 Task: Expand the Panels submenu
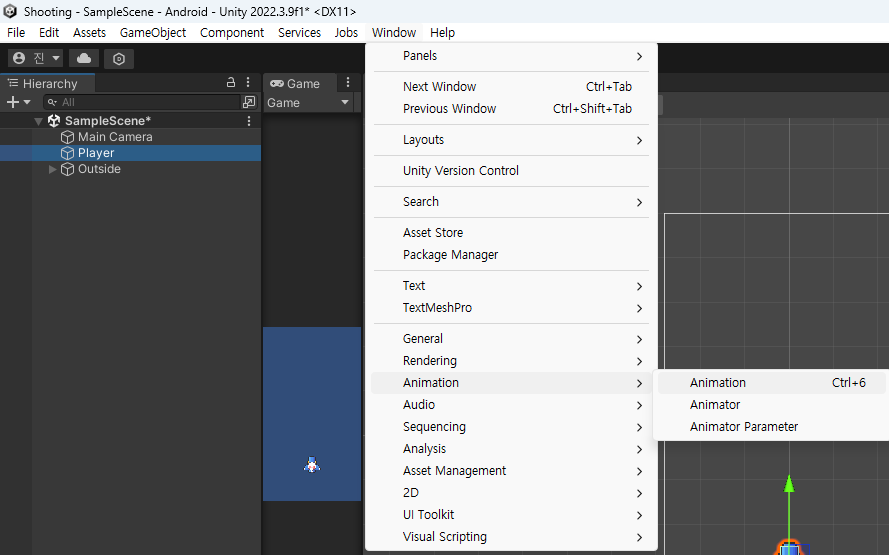[x=511, y=56]
